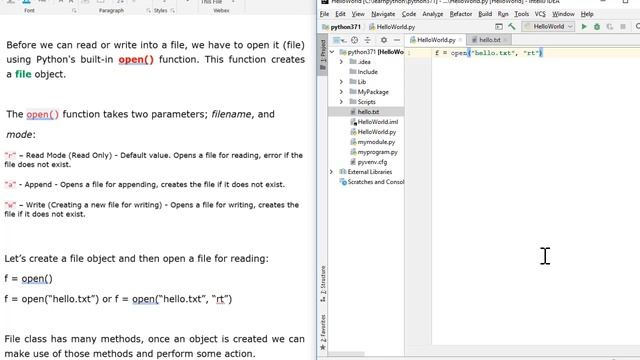Click the red open() word in Word document

(x=136, y=60)
